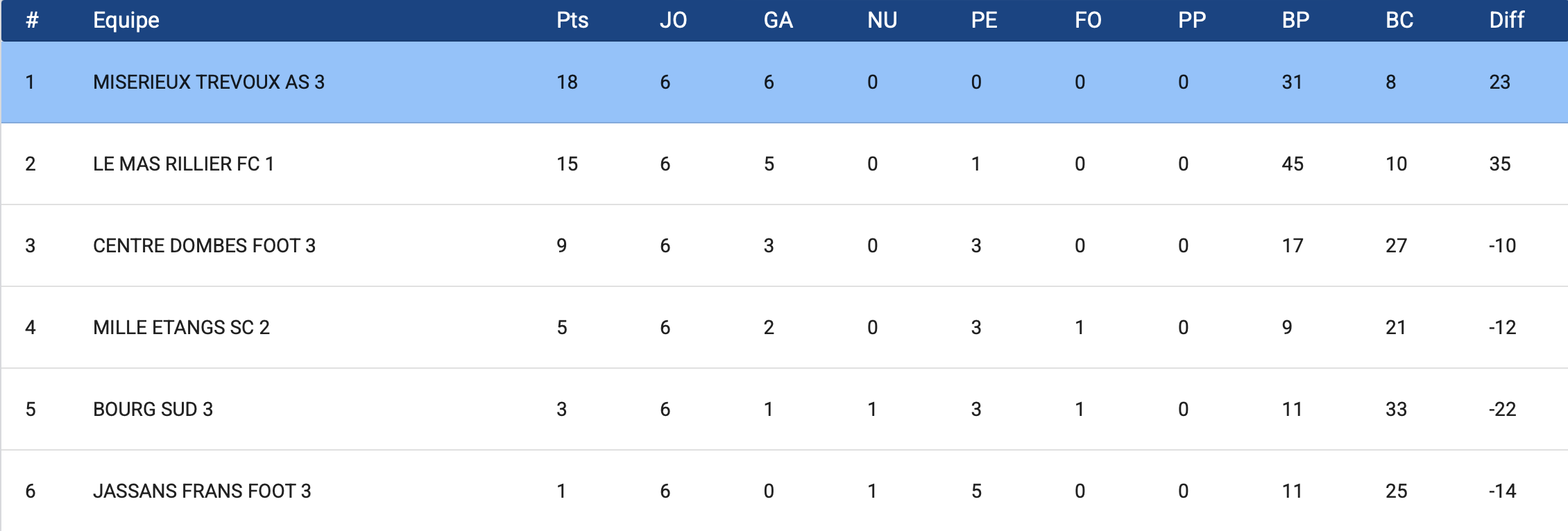Select the PE column header
The height and width of the screenshot is (531, 1568).
[984, 20]
